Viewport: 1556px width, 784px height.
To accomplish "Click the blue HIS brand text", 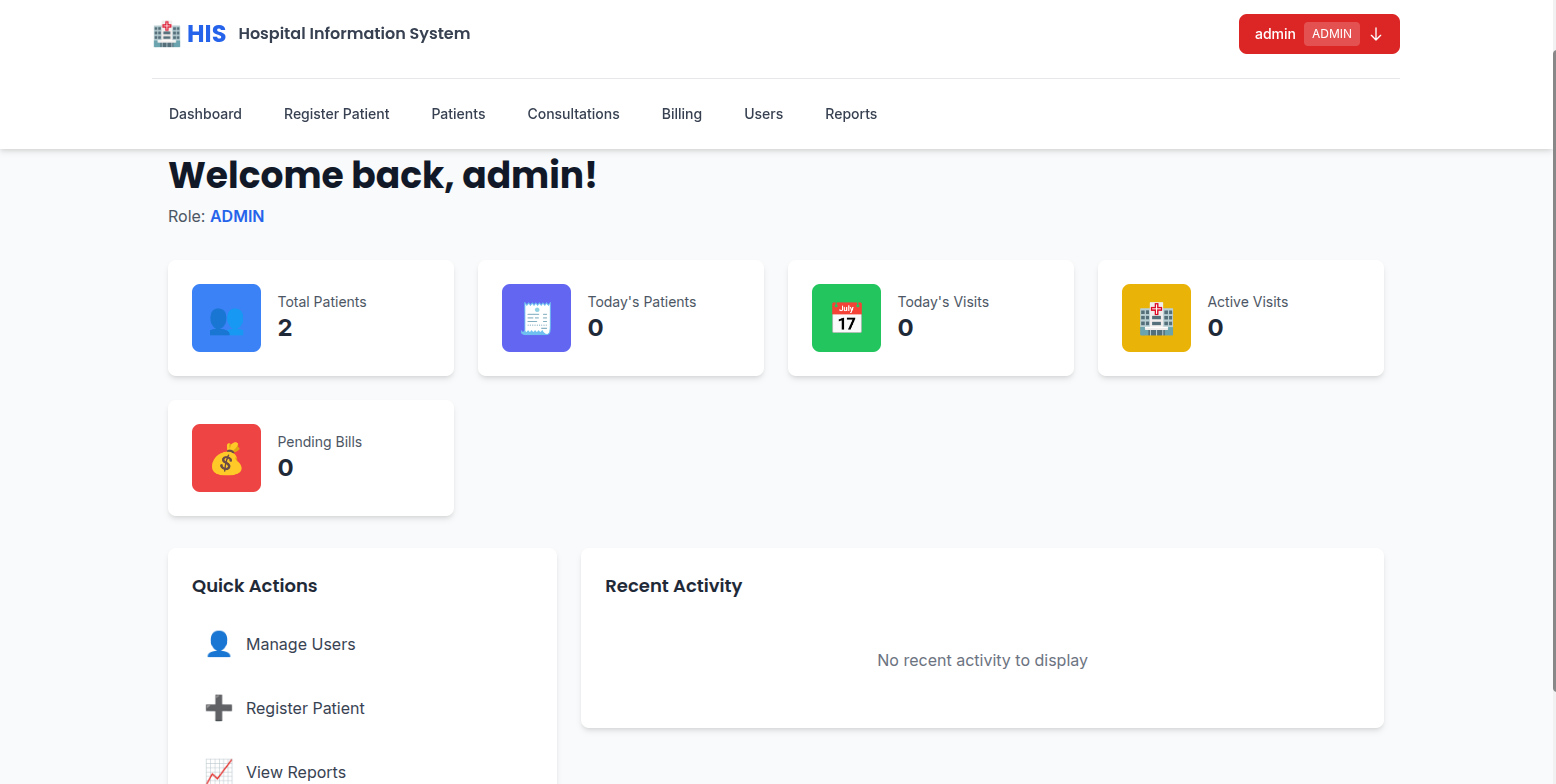I will [x=207, y=34].
